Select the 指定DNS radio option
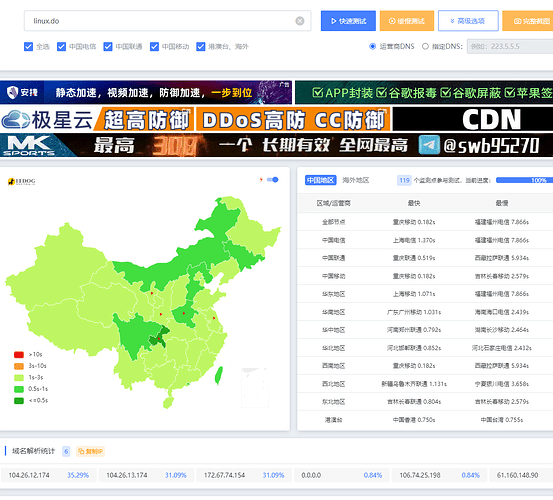The image size is (553, 500). tap(425, 46)
